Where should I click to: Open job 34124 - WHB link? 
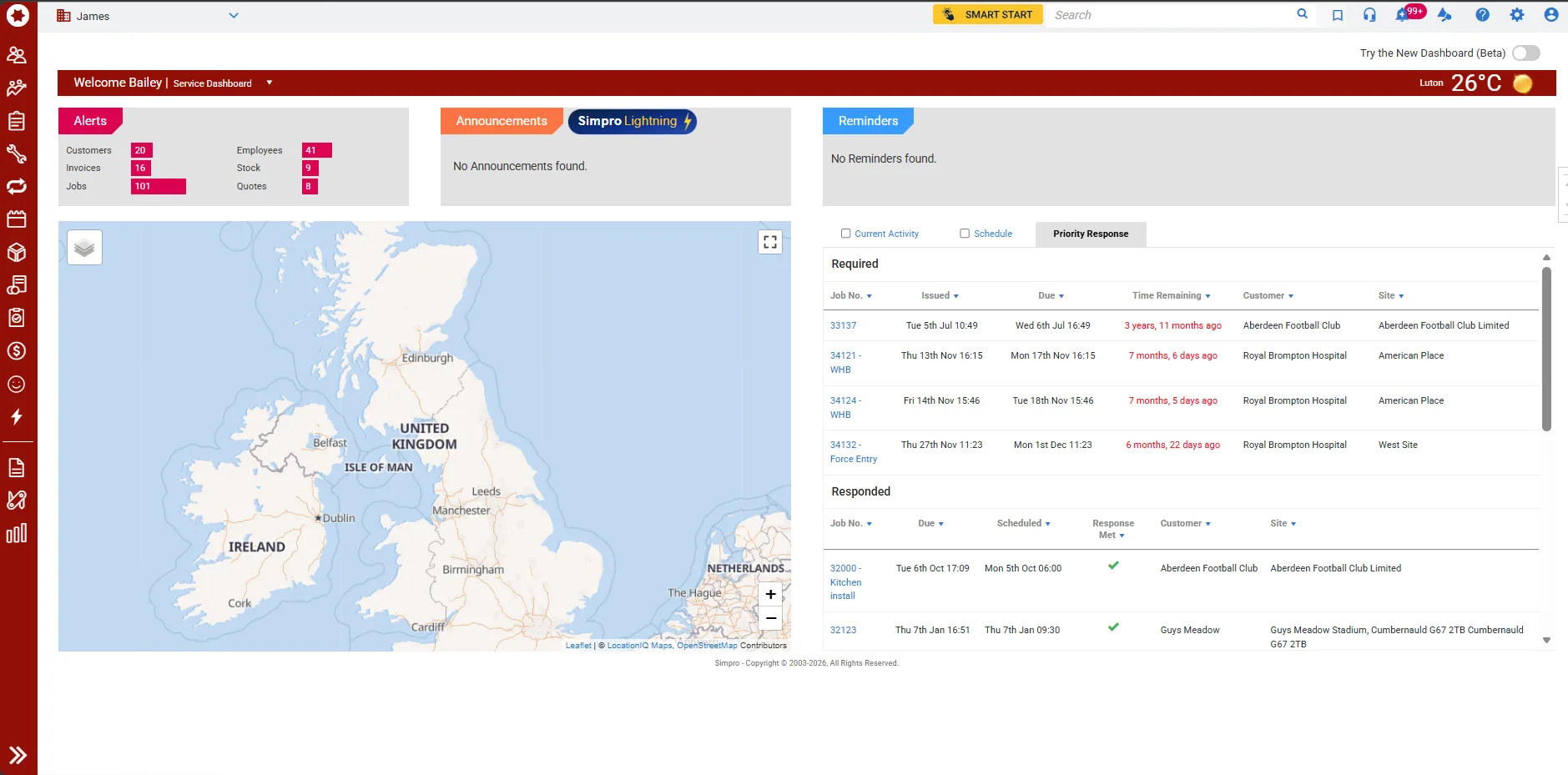pos(845,408)
